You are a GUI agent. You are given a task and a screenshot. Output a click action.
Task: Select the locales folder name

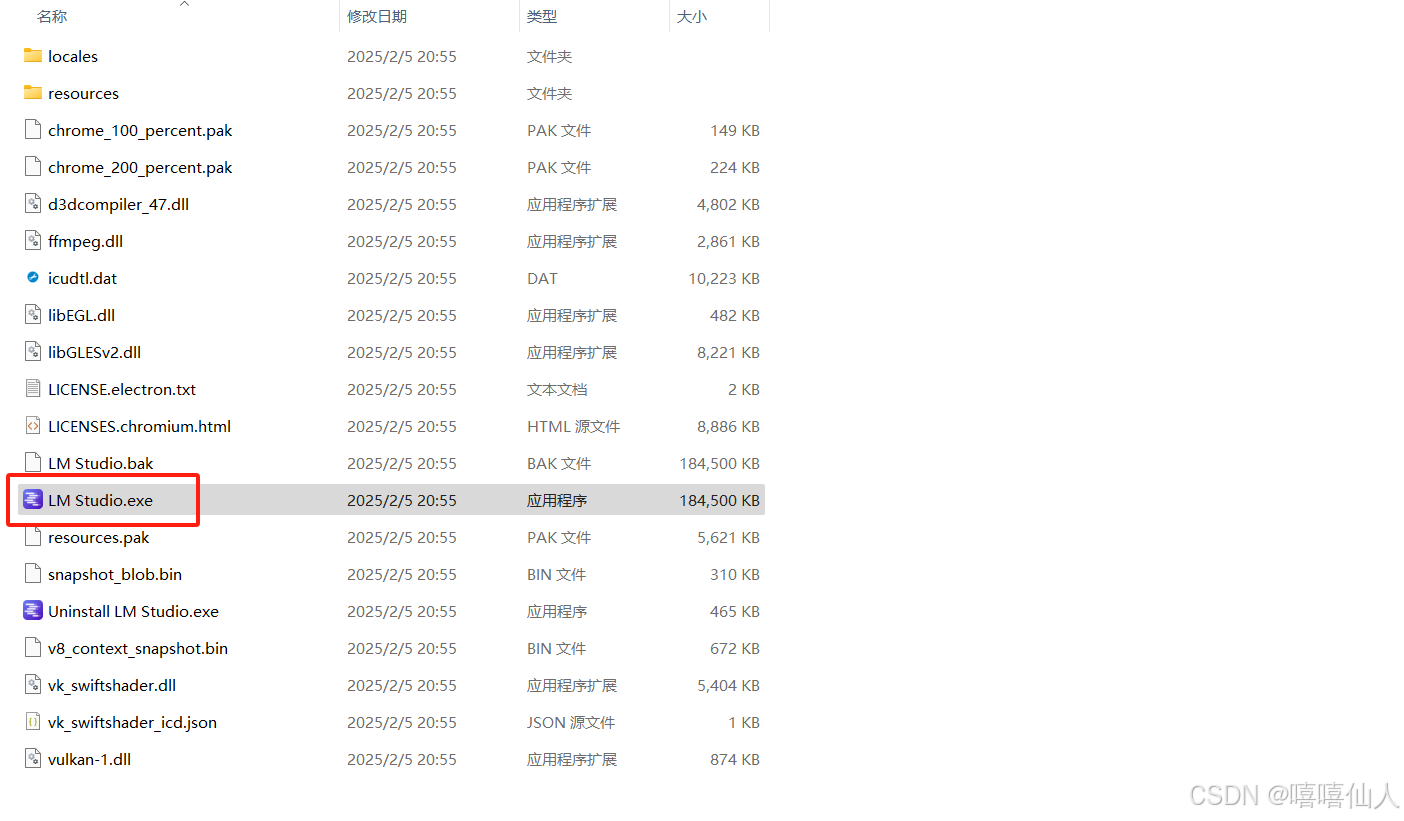coord(73,57)
